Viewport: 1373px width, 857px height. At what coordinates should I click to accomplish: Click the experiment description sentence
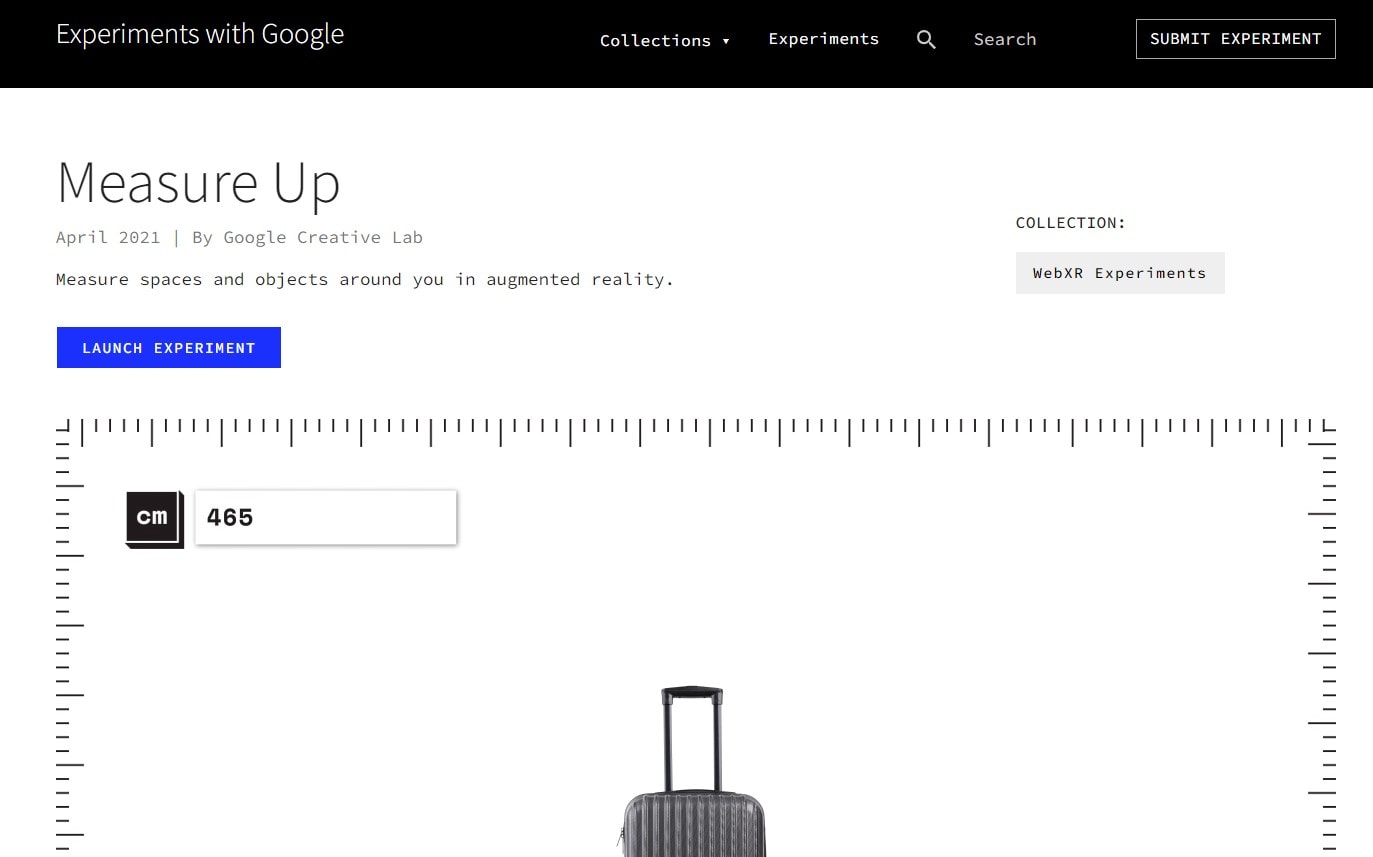click(365, 279)
